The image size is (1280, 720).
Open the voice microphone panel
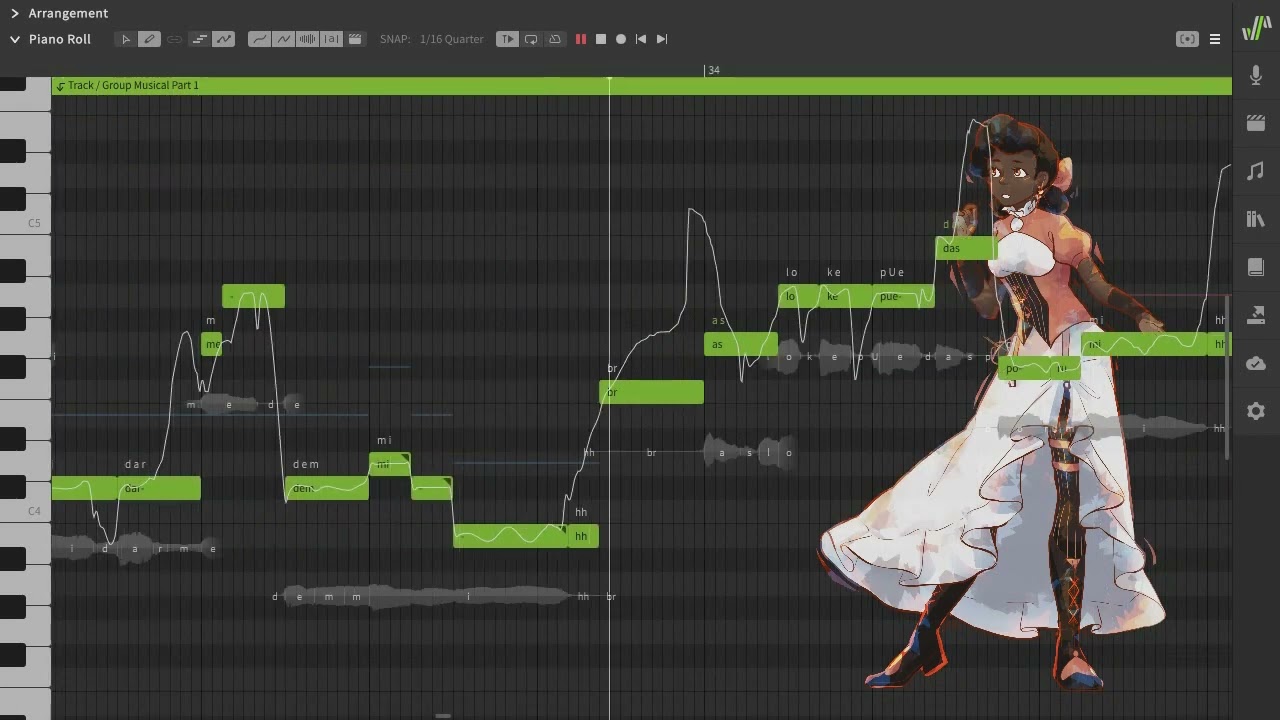[x=1256, y=75]
